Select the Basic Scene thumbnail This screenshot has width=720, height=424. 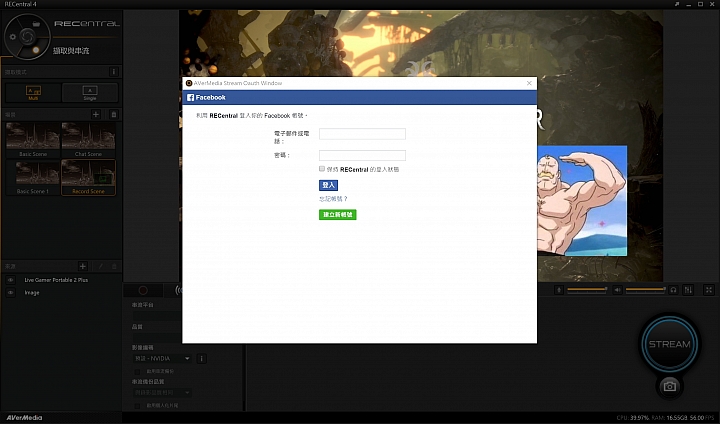33,140
